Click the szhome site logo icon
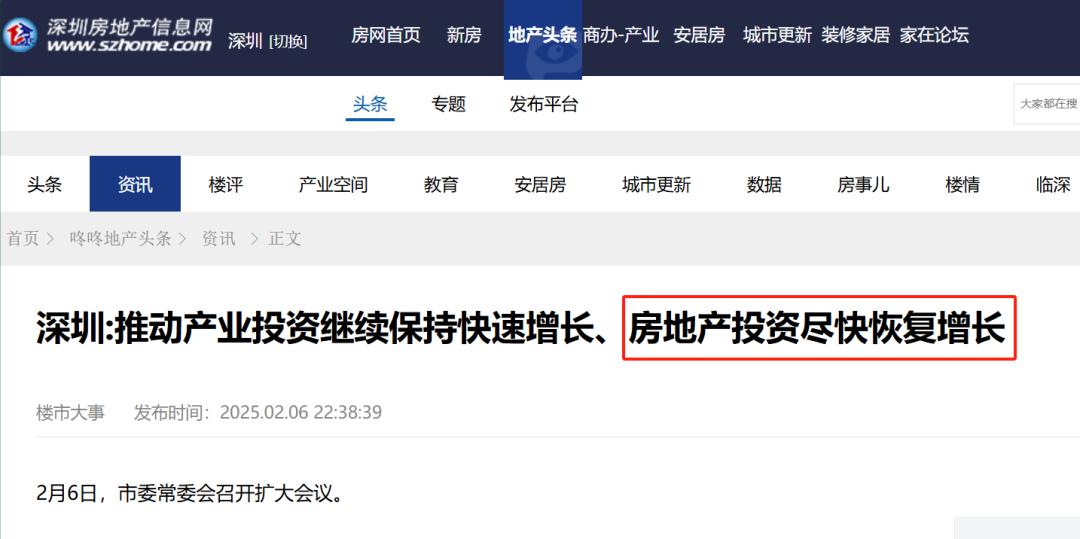Viewport: 1080px width, 539px height. coord(20,34)
